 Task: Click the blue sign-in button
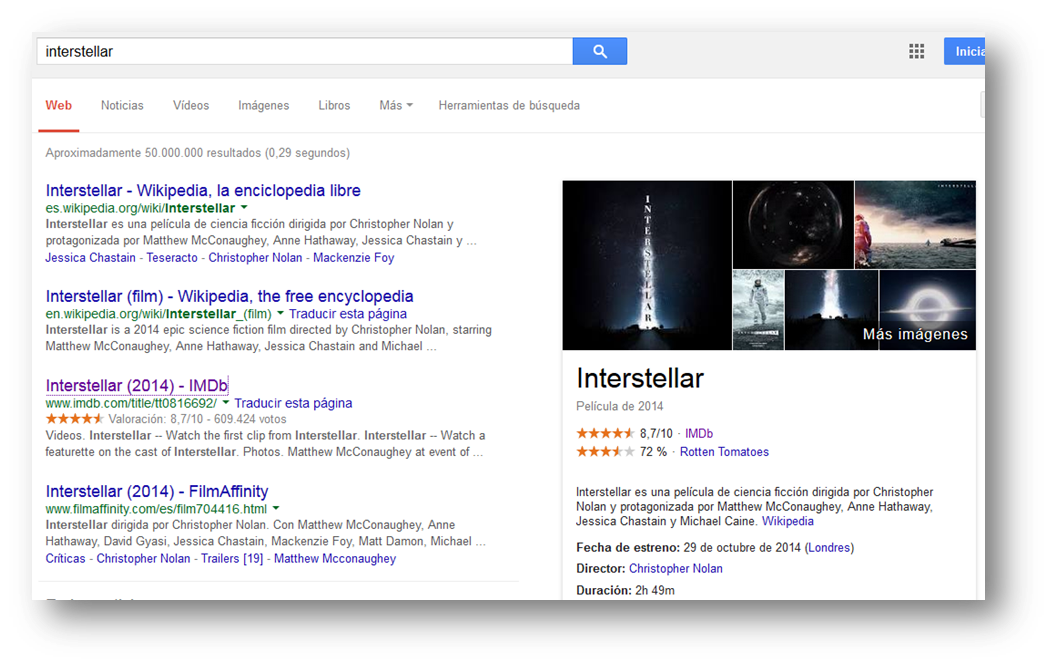pyautogui.click(x=964, y=52)
